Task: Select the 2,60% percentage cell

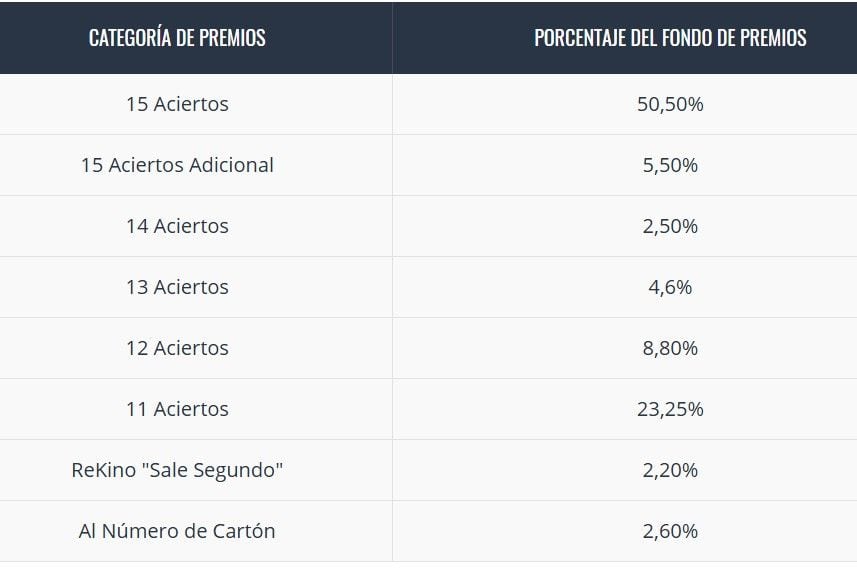Action: tap(670, 531)
